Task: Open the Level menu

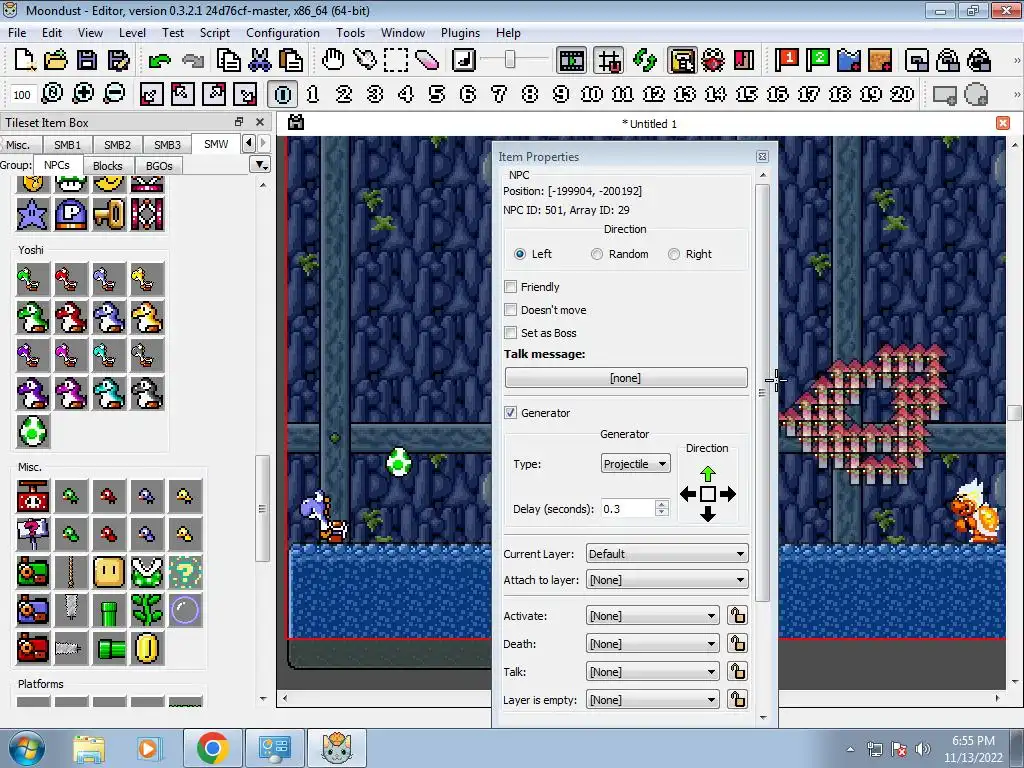Action: tap(132, 33)
